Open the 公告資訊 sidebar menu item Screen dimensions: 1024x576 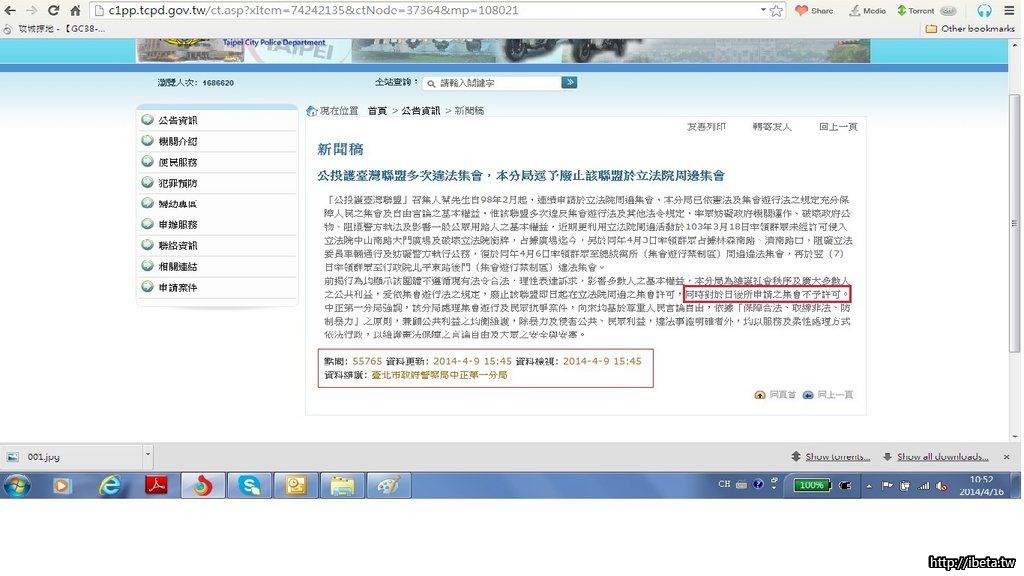[x=177, y=120]
